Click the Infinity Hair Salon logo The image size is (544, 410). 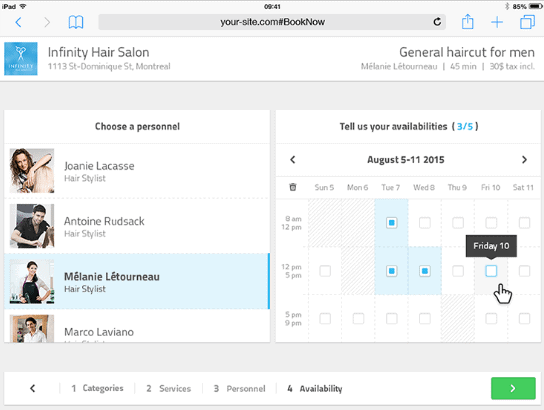(x=21, y=59)
